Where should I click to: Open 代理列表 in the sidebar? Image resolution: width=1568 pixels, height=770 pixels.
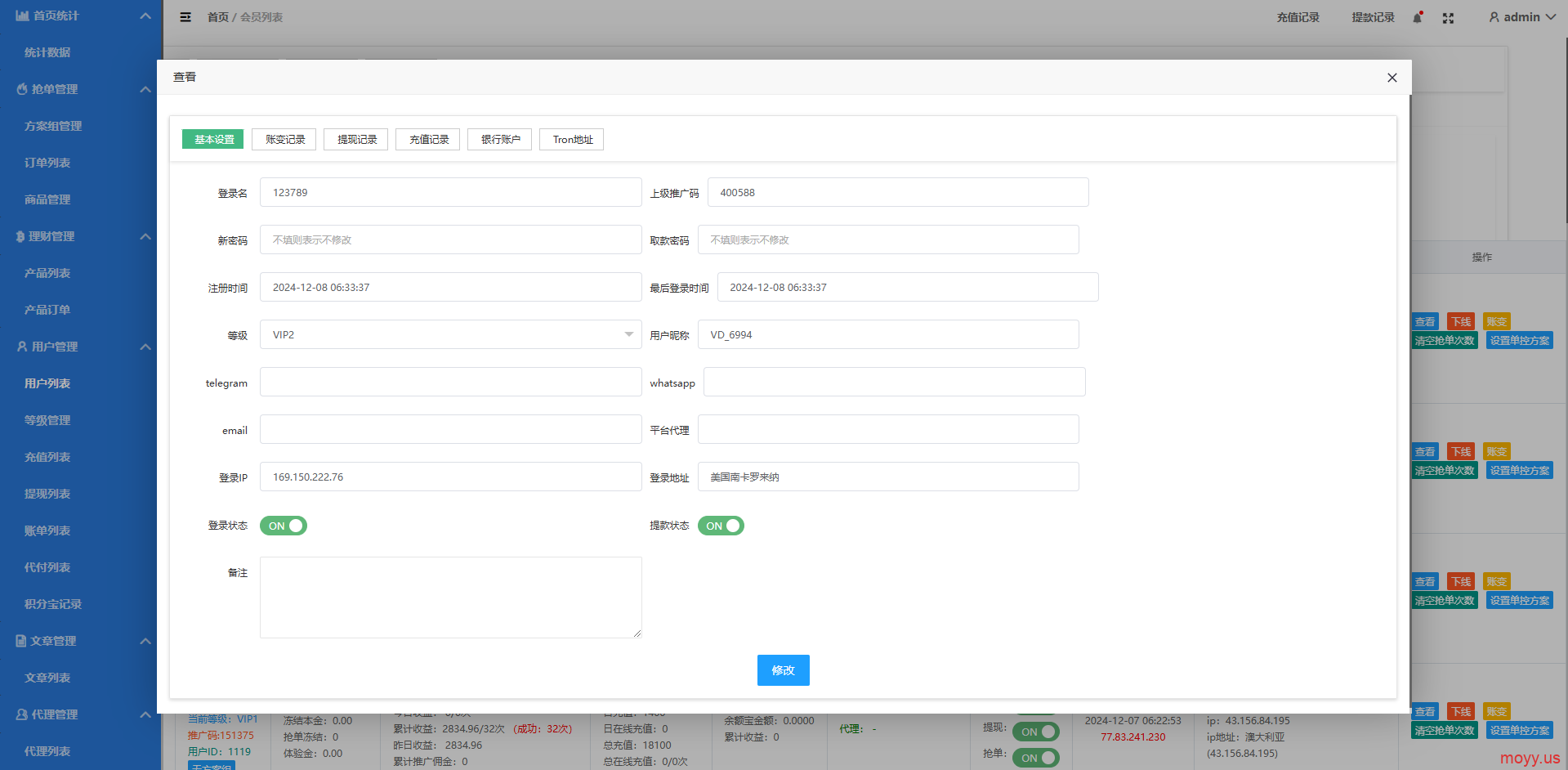pyautogui.click(x=47, y=751)
